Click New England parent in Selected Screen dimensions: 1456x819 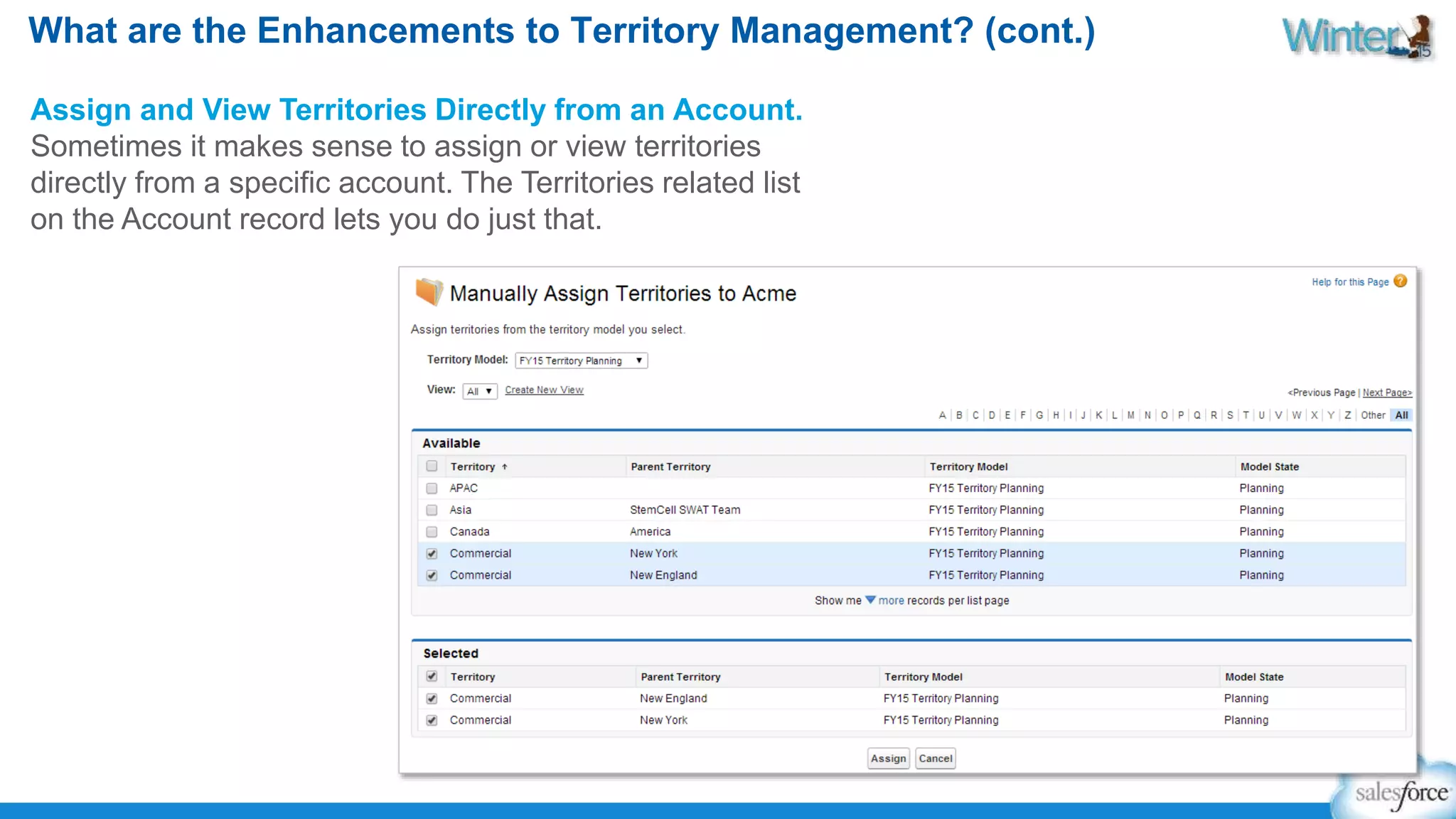(673, 699)
